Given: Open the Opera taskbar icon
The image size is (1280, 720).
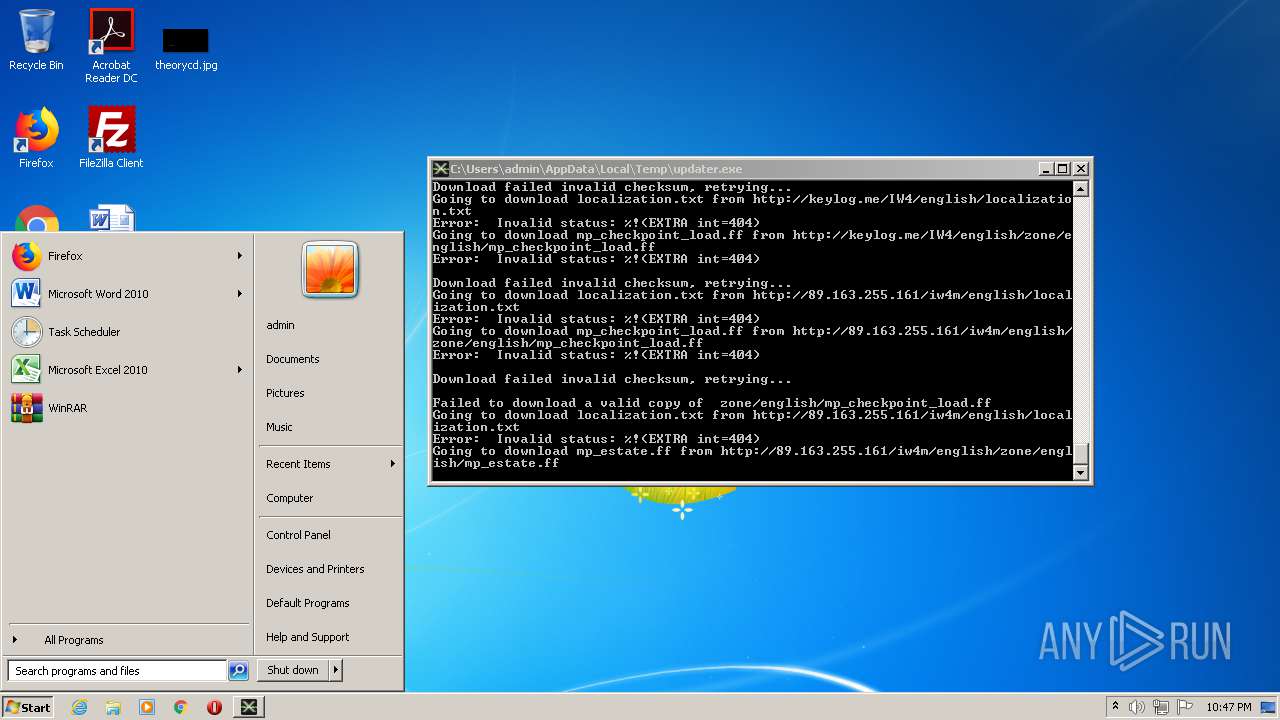Looking at the screenshot, I should 214,707.
